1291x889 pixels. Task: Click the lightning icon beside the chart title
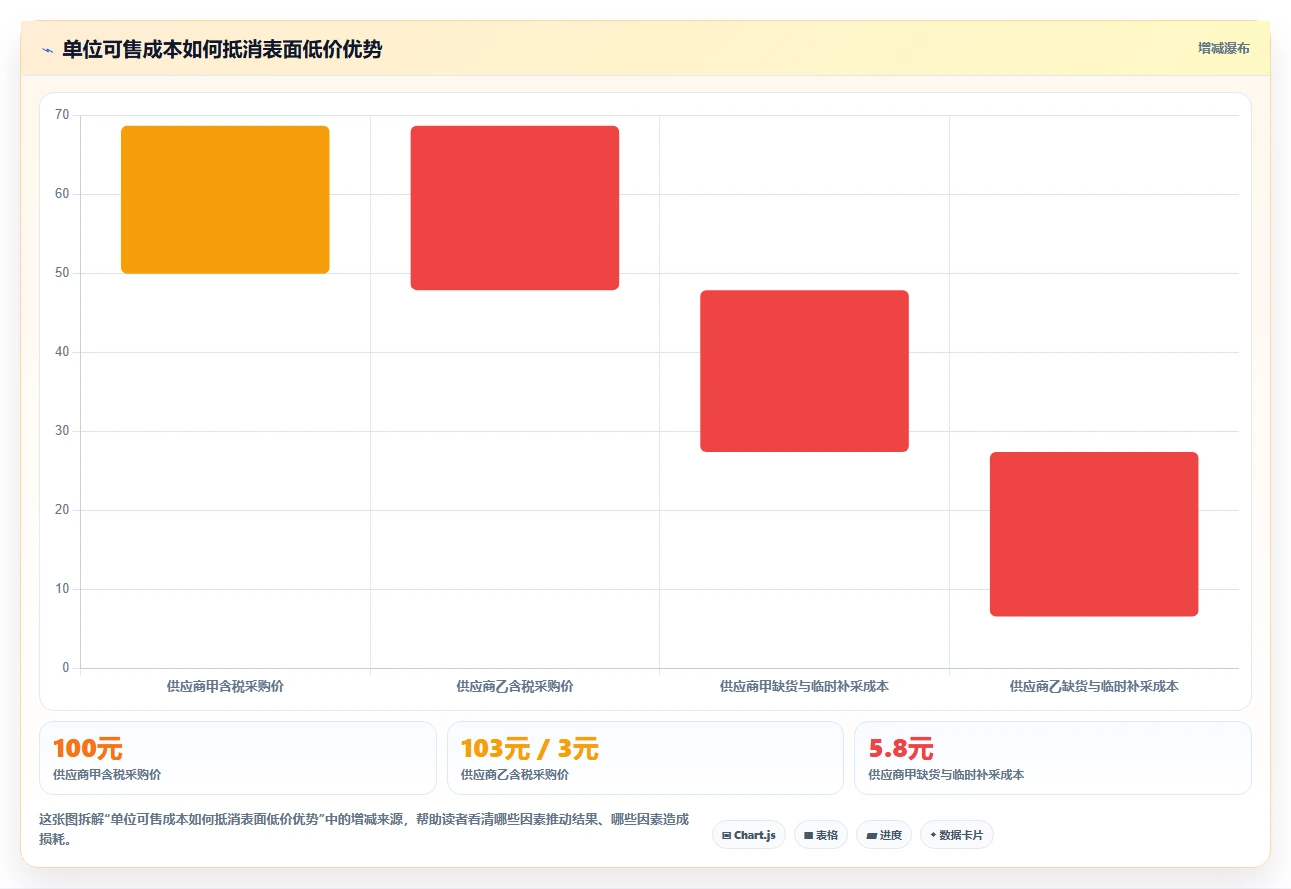(x=47, y=50)
